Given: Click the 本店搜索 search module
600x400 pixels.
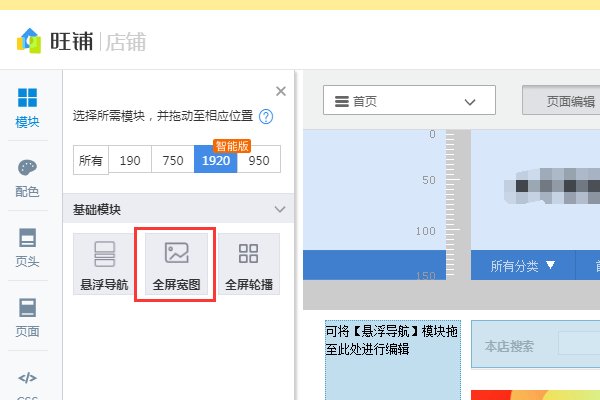Looking at the screenshot, I should tap(535, 344).
